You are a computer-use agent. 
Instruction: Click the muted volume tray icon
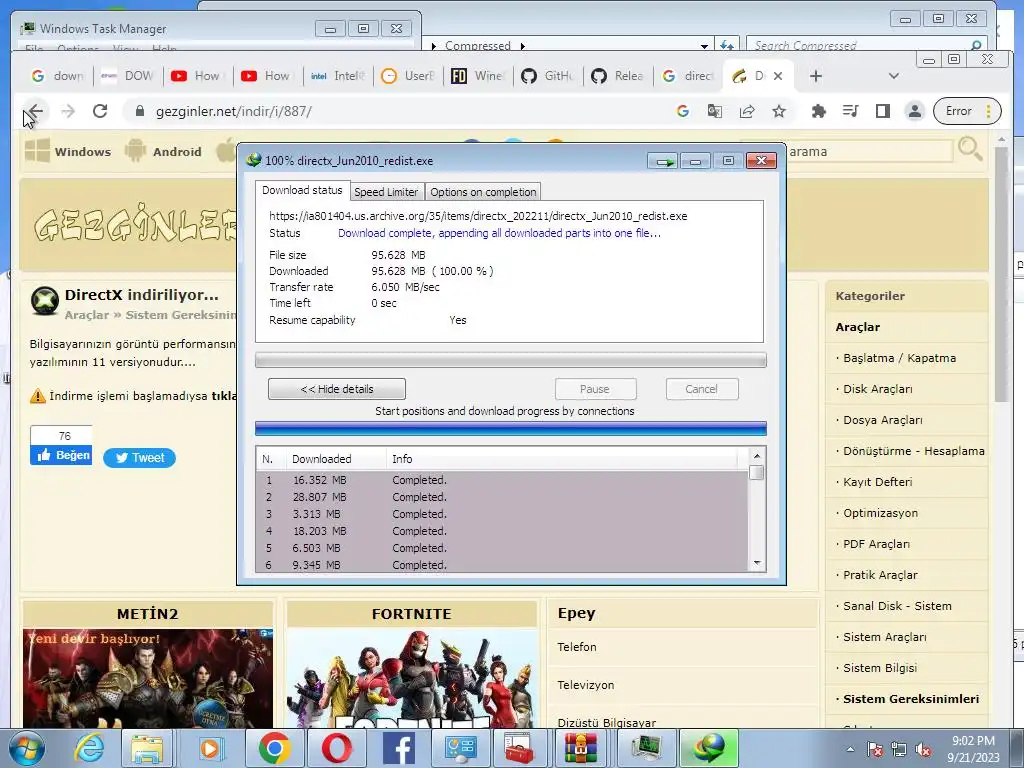[923, 750]
